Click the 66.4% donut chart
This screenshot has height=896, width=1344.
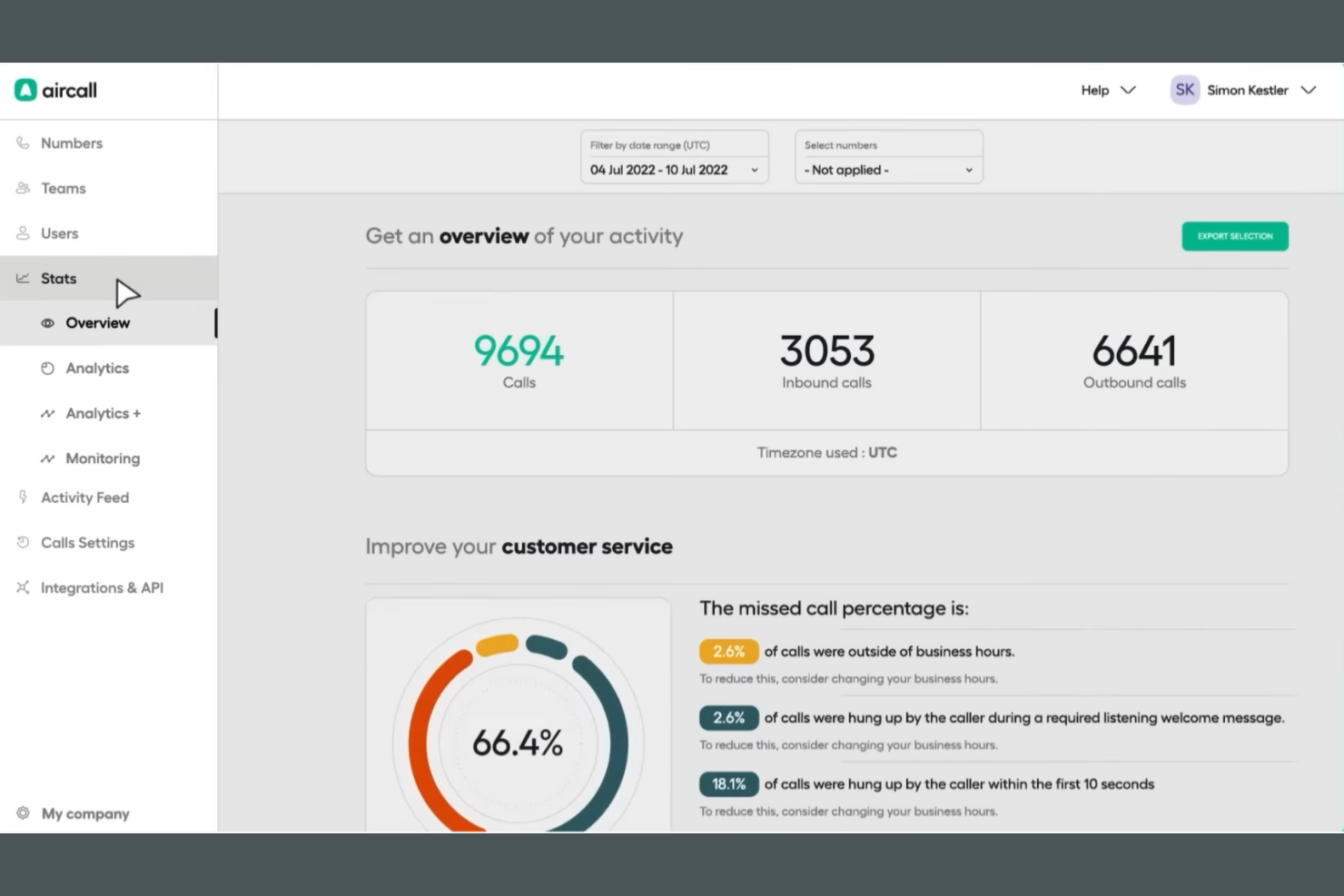point(519,743)
